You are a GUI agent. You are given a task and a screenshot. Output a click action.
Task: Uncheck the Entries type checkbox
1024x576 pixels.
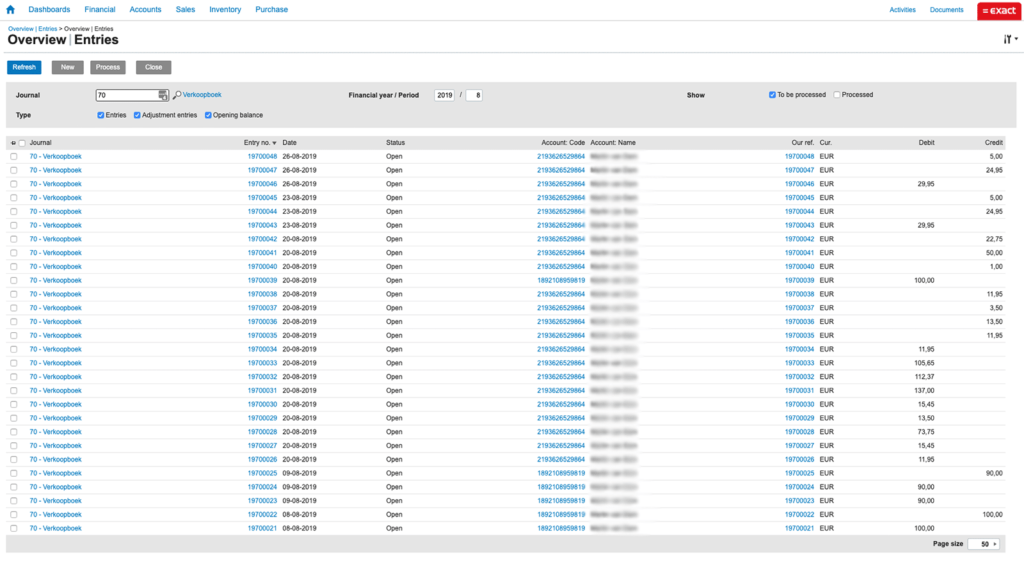(x=101, y=116)
